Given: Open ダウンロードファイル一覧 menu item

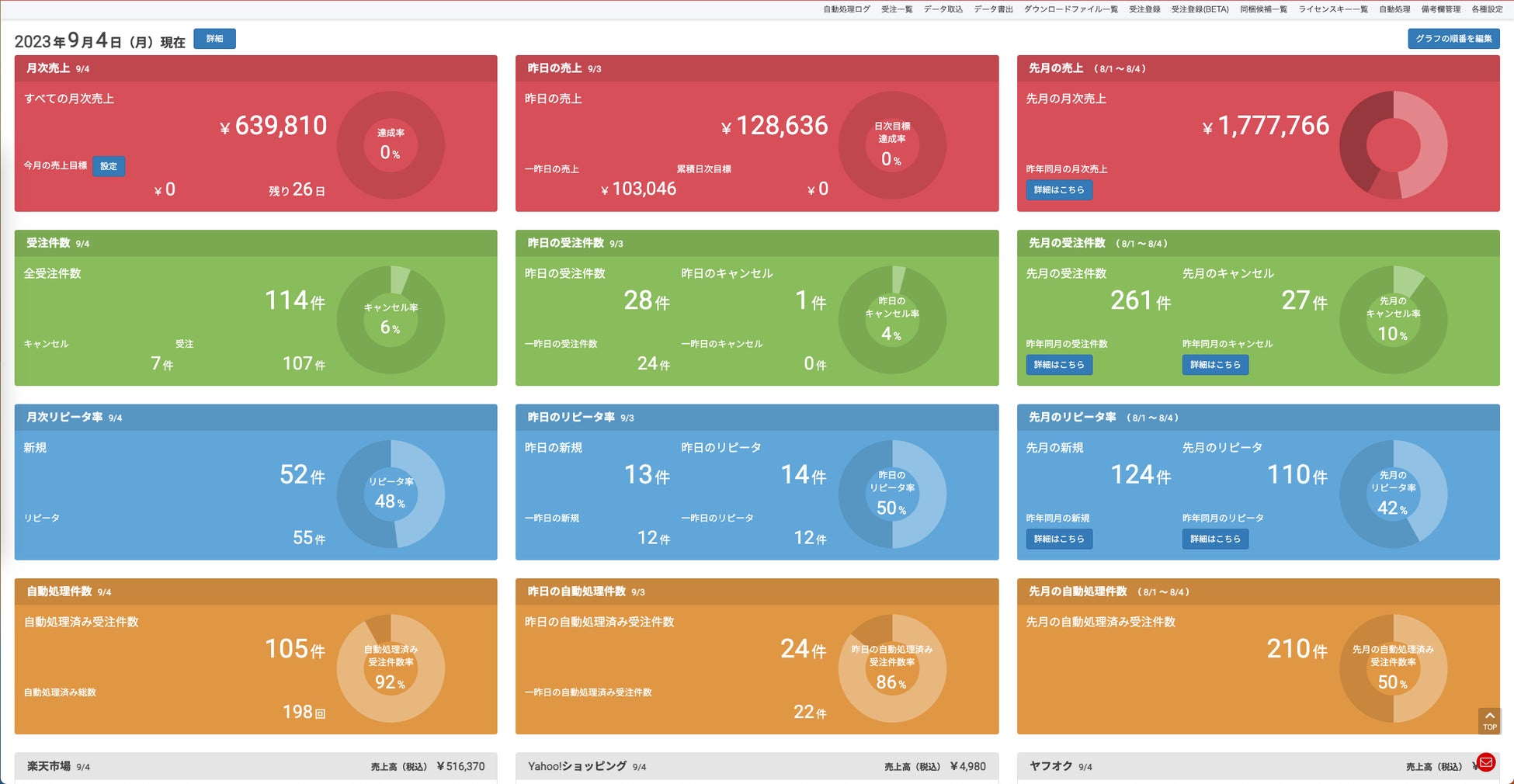Looking at the screenshot, I should point(1071,9).
